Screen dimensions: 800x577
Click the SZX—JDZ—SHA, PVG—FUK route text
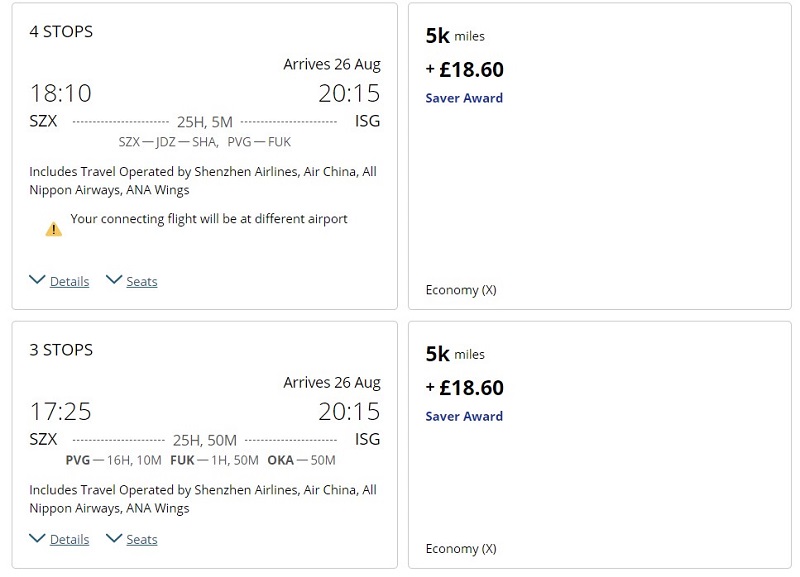pyautogui.click(x=205, y=142)
